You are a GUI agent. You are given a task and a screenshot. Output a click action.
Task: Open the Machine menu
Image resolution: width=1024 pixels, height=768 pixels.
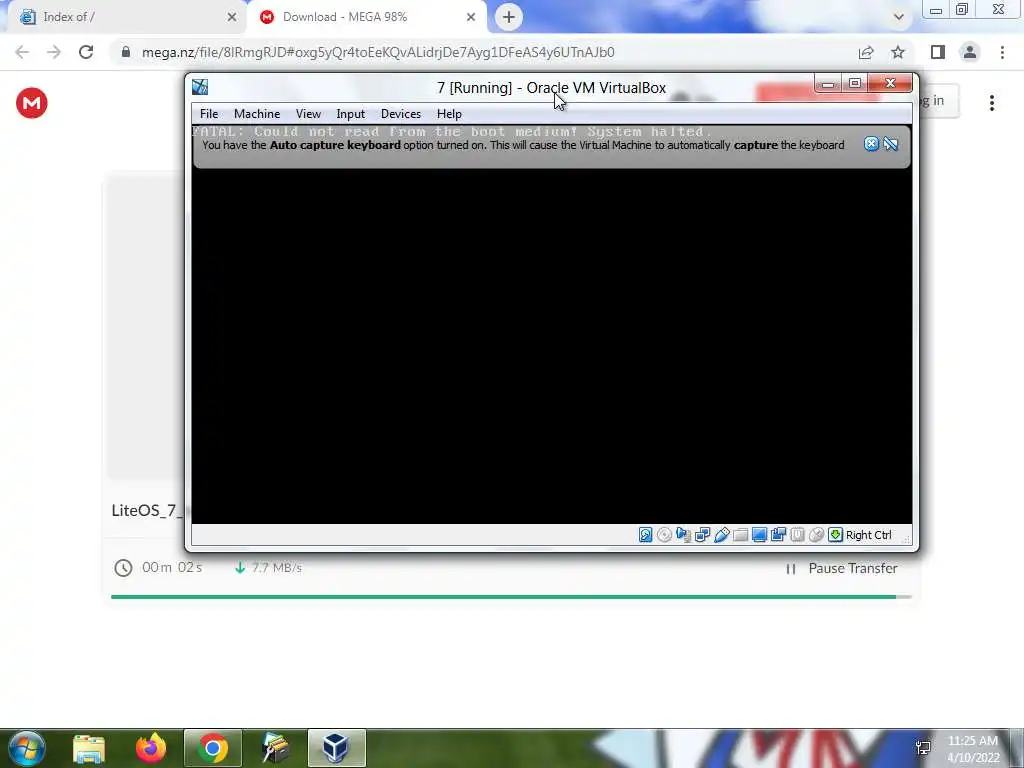click(x=257, y=114)
